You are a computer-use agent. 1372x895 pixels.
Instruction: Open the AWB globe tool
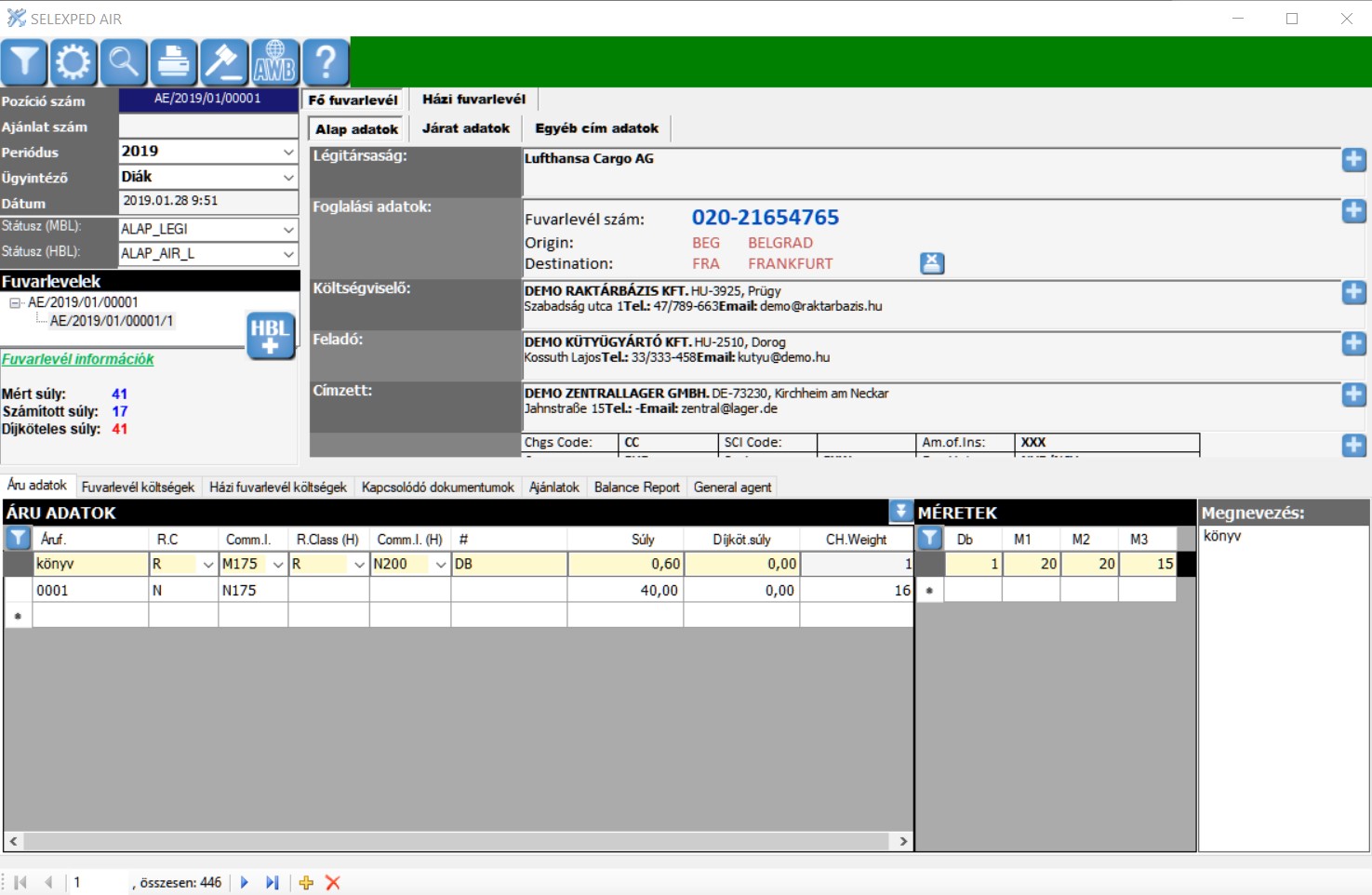pyautogui.click(x=275, y=62)
